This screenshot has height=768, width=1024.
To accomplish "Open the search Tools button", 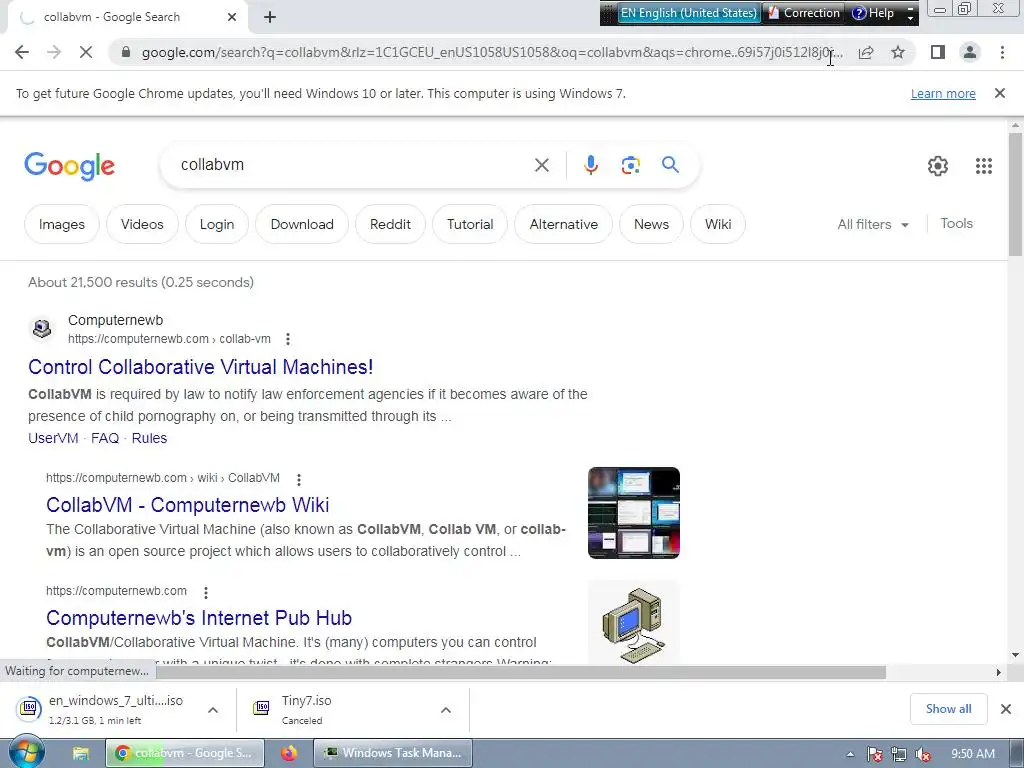I will pyautogui.click(x=957, y=223).
